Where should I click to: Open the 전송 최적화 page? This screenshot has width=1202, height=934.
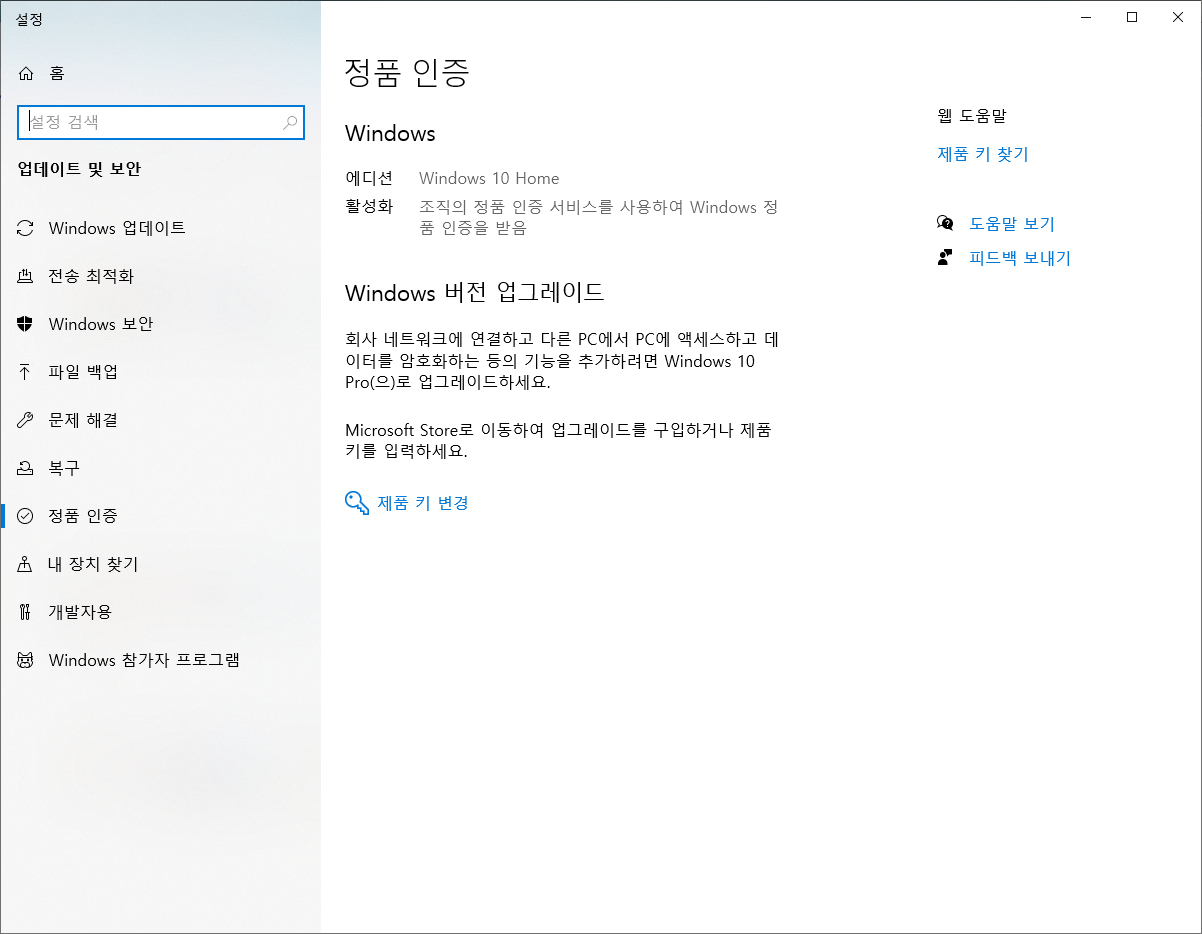point(160,276)
